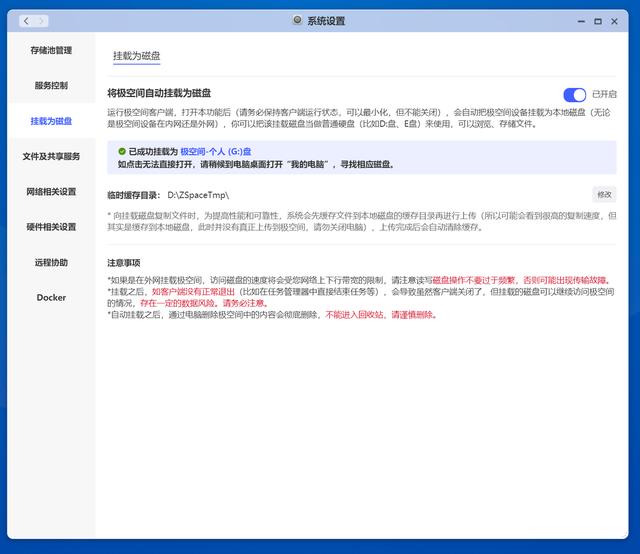Select 挂载为磁盘 in the sidebar

pyautogui.click(x=51, y=121)
